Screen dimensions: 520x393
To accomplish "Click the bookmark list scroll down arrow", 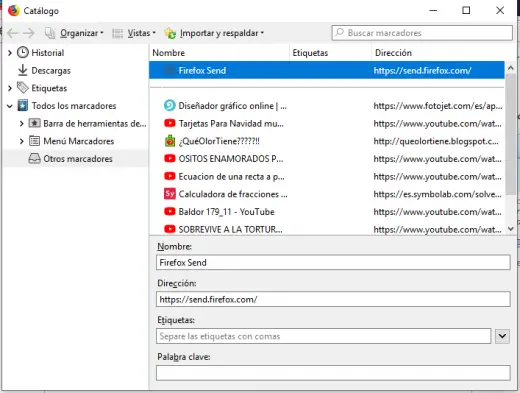I will 511,229.
